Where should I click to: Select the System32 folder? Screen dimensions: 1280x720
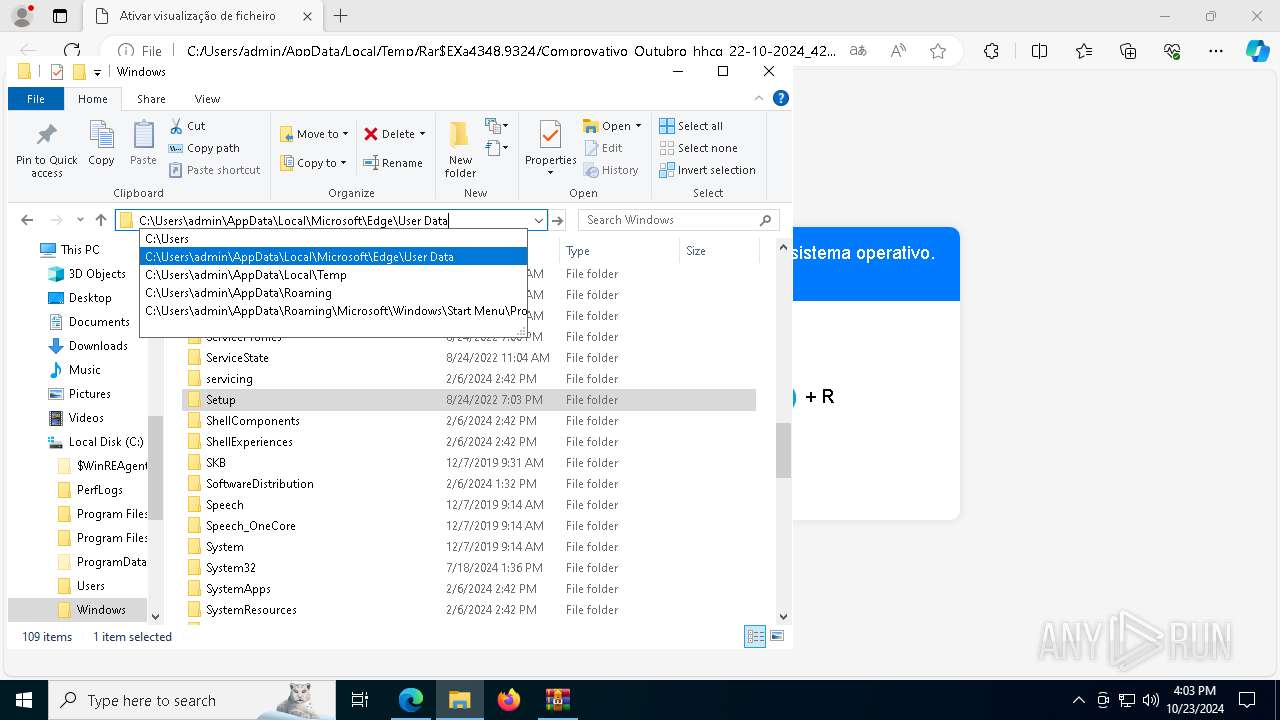[231, 568]
